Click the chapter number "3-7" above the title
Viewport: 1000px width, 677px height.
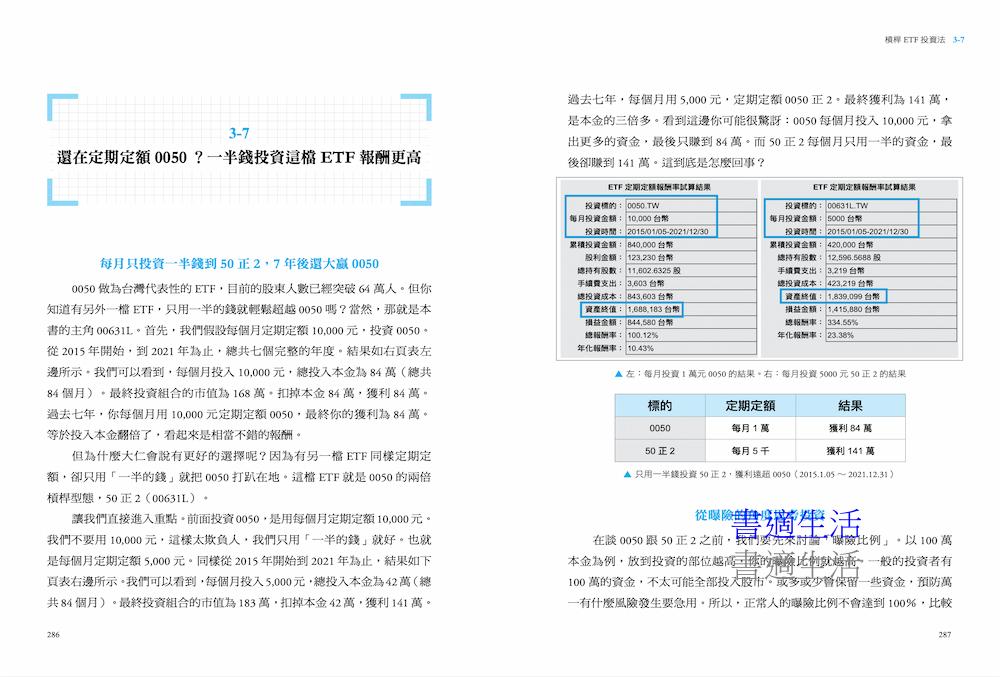tap(239, 133)
